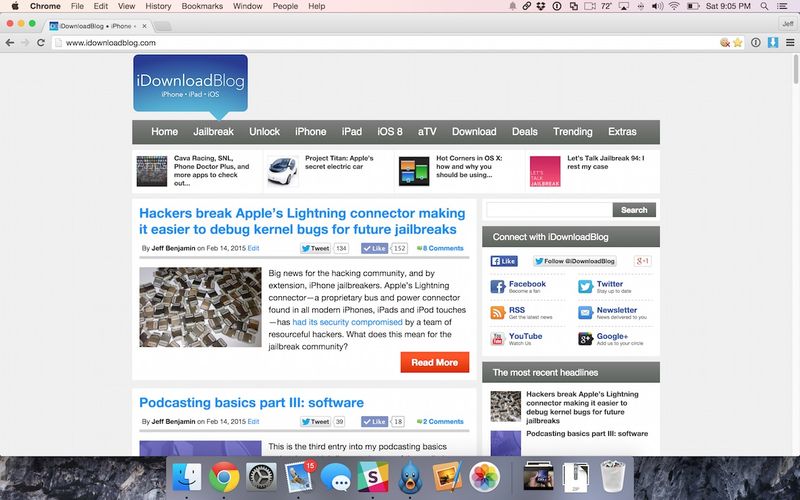This screenshot has height=500, width=800.
Task: Click the blue download extension icon
Action: [x=773, y=43]
